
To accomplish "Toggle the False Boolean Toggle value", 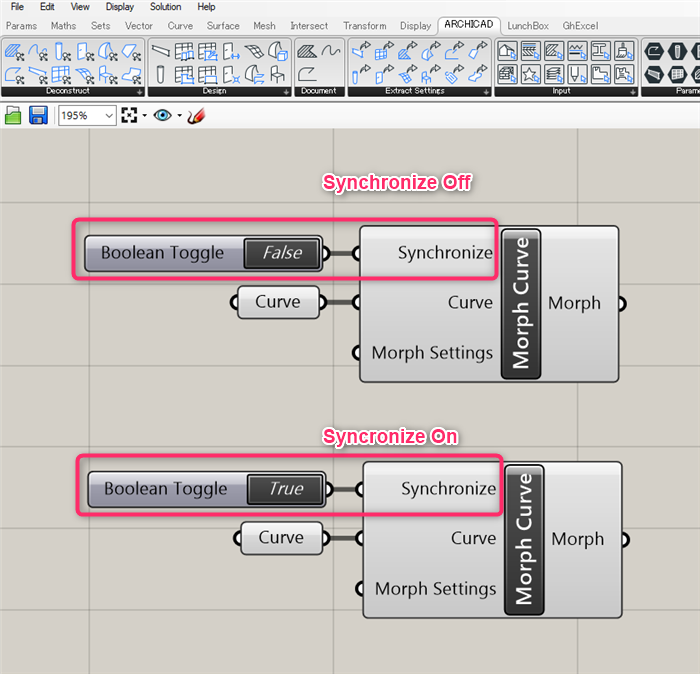I will point(282,253).
